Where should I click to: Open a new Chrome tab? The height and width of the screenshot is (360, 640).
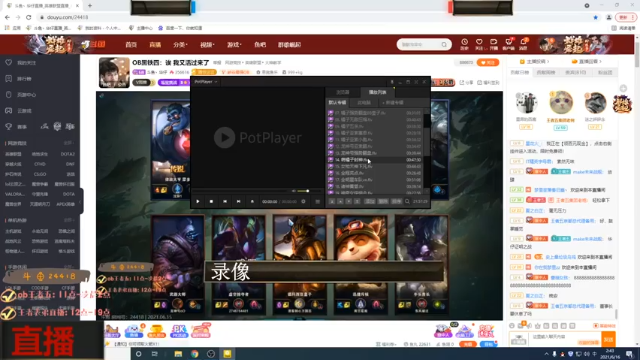pyautogui.click(x=90, y=6)
